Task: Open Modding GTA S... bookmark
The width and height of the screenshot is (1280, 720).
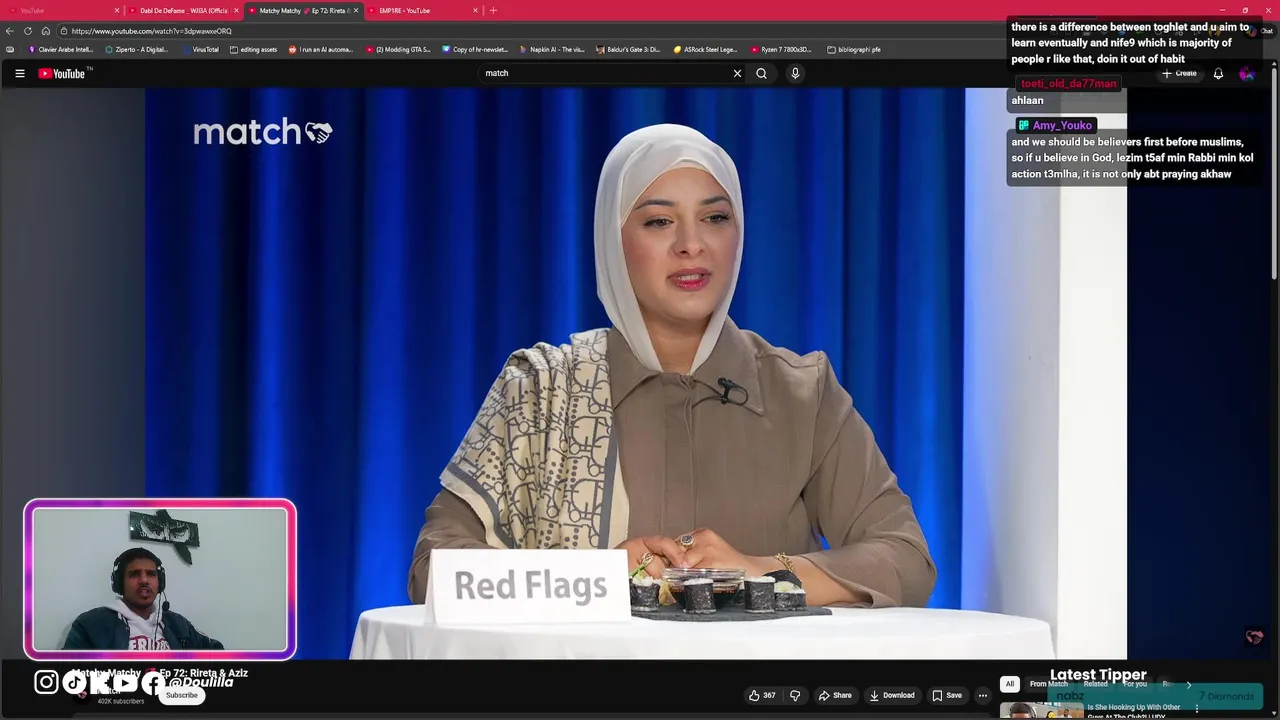Action: [x=398, y=49]
